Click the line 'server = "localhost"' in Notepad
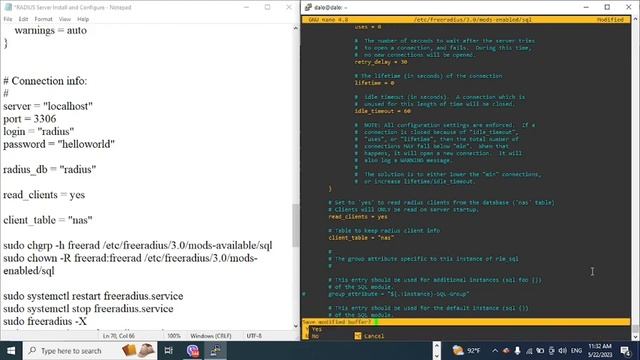This screenshot has width=640, height=360. click(48, 106)
